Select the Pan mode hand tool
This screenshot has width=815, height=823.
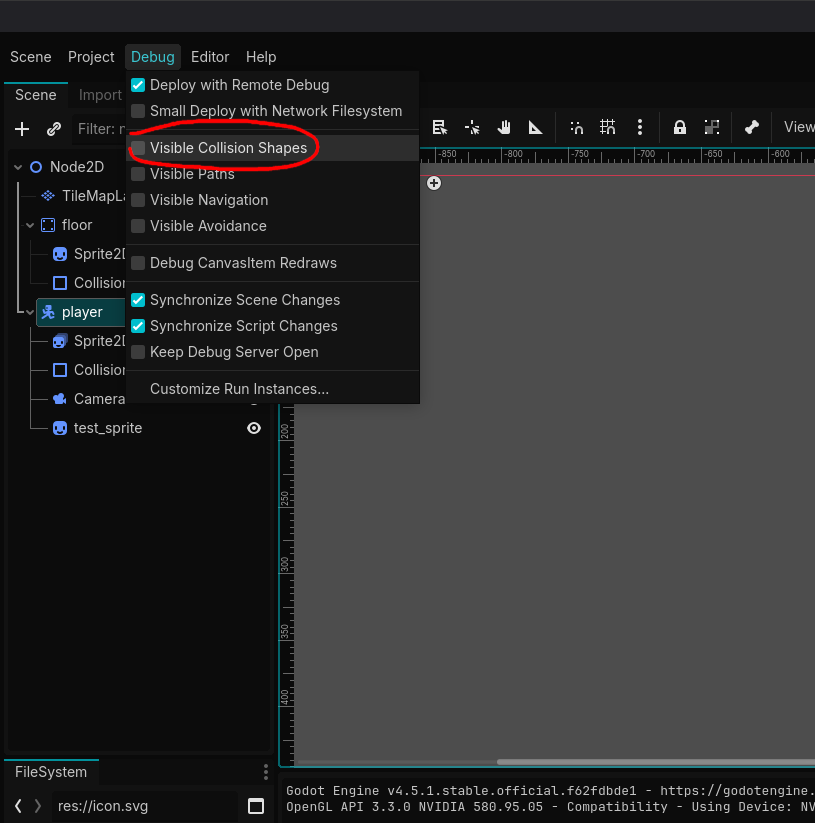pos(504,127)
